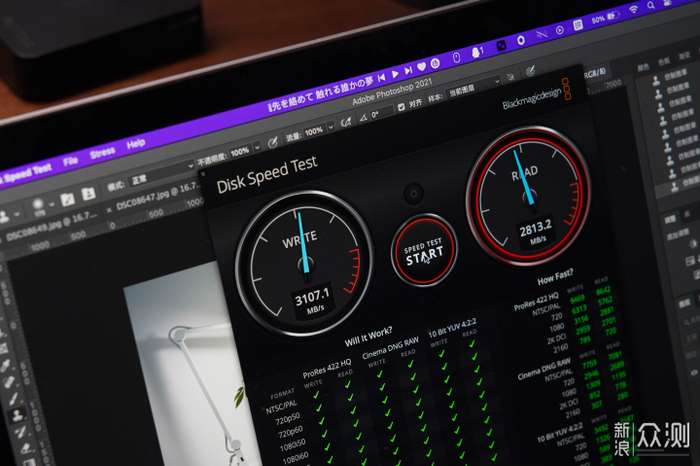Toggle the 对齐 aligned checkbox
The image size is (700, 466).
tap(401, 107)
